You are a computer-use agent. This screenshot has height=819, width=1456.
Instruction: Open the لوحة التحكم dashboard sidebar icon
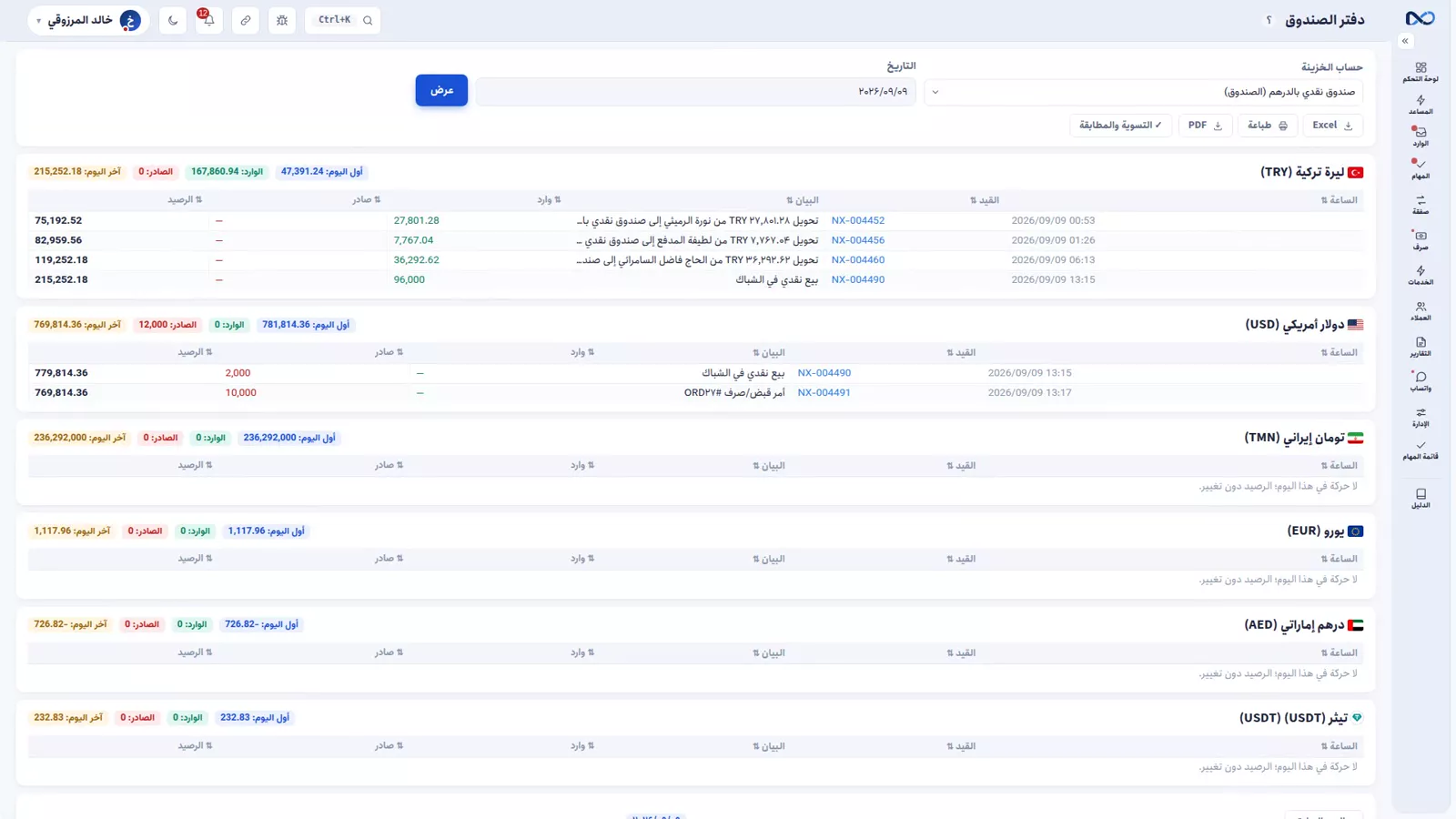pyautogui.click(x=1421, y=72)
